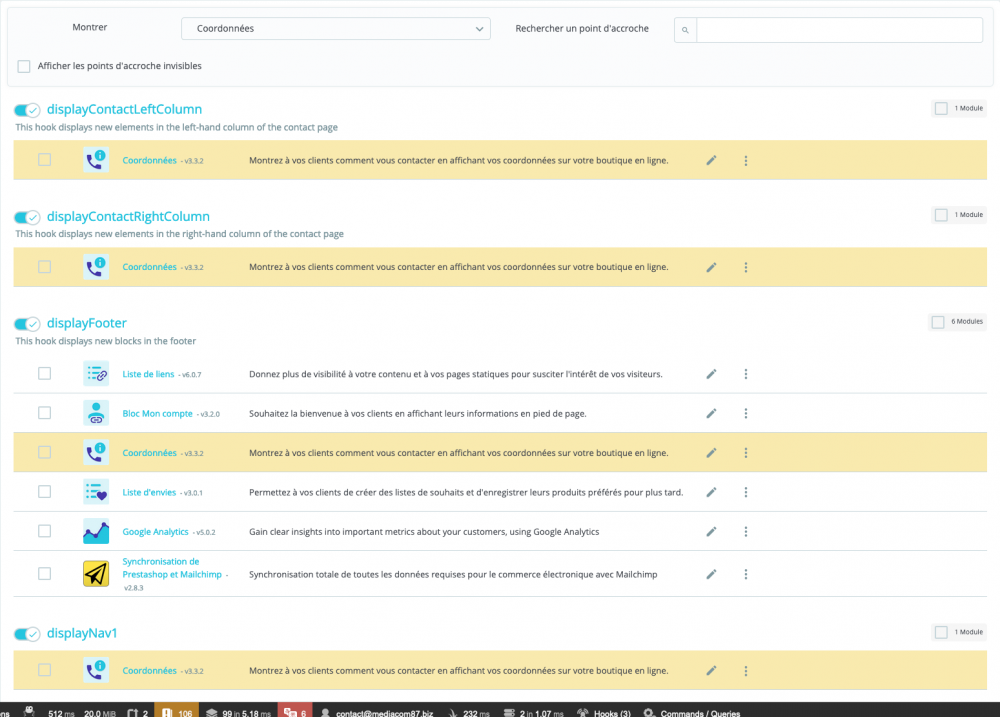1000x717 pixels.
Task: Tick checkbox for Liste de liens row
Action: (x=45, y=373)
